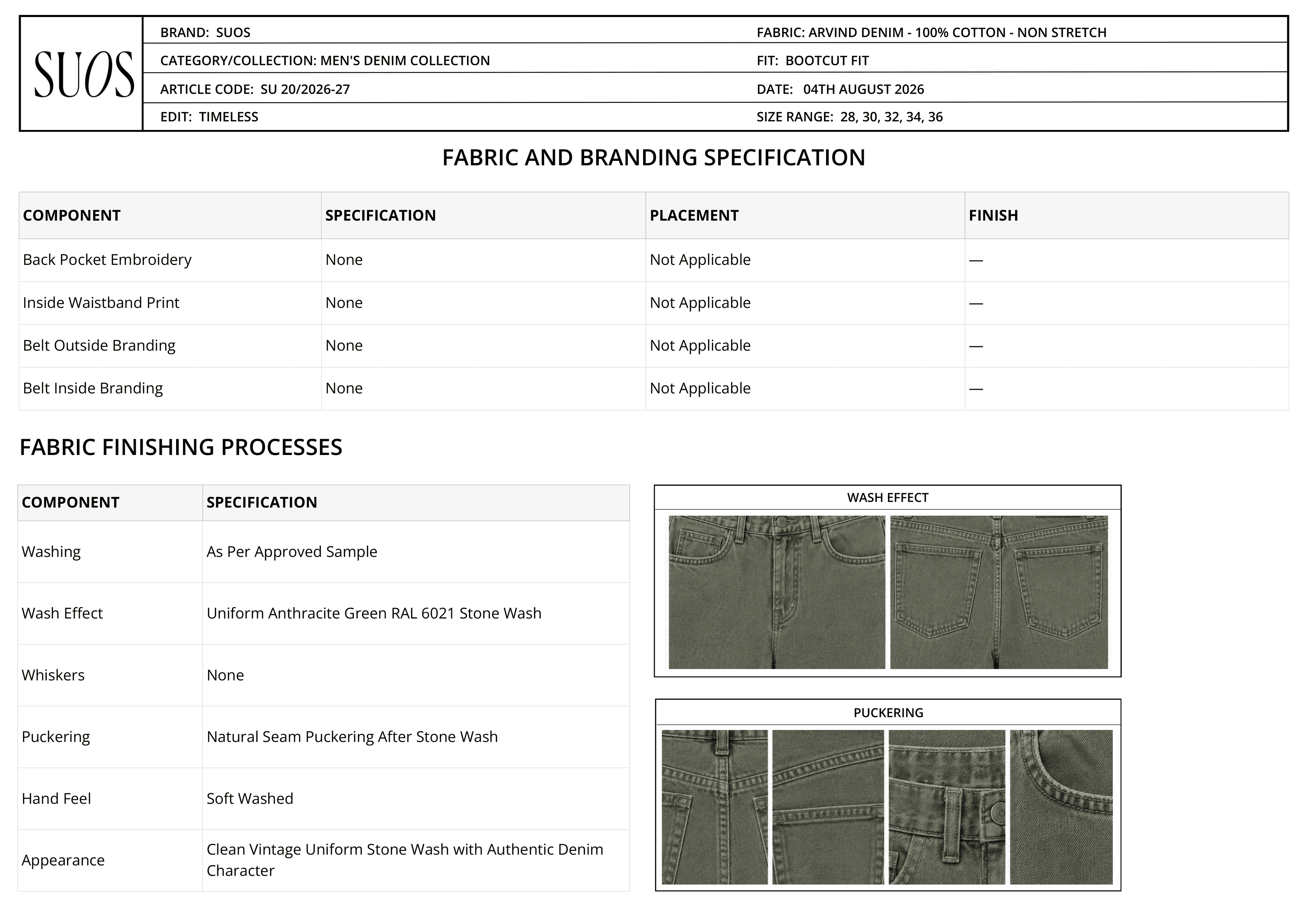Image resolution: width=1308 pixels, height=924 pixels.
Task: Click the 'Soft Washed' specification
Action: pyautogui.click(x=250, y=799)
